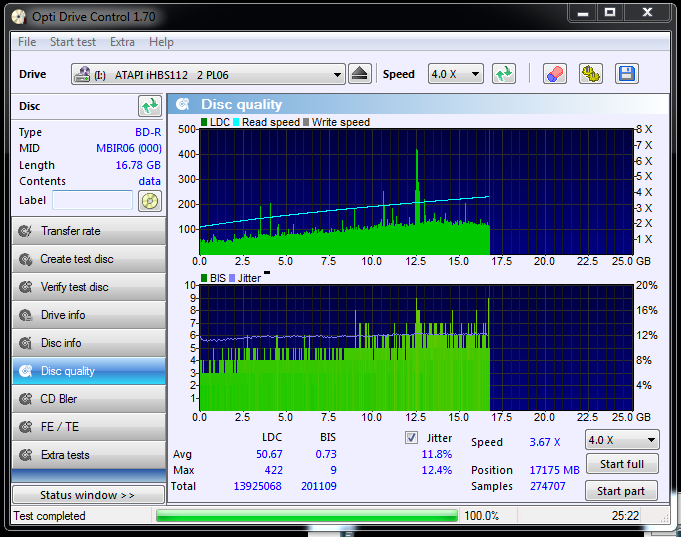Click the disc label icon beside Label field
This screenshot has height=537, width=681.
click(150, 201)
